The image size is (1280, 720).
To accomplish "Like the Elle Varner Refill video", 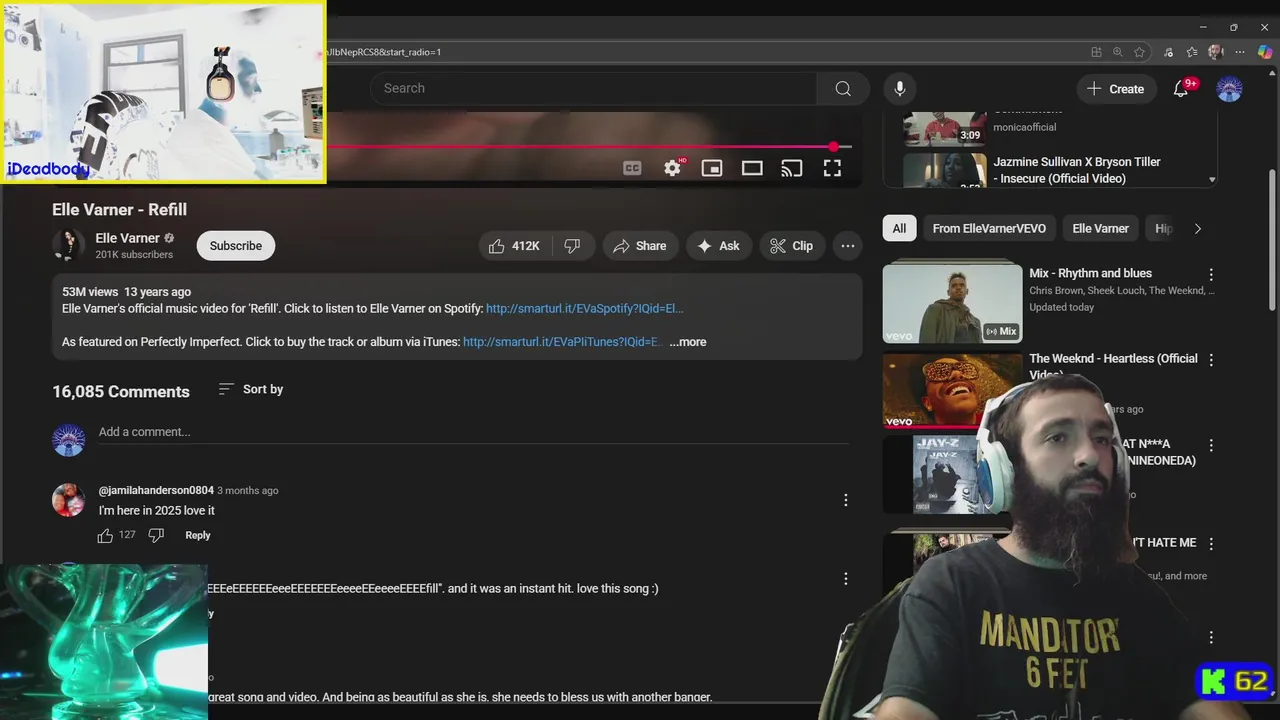I will [514, 246].
